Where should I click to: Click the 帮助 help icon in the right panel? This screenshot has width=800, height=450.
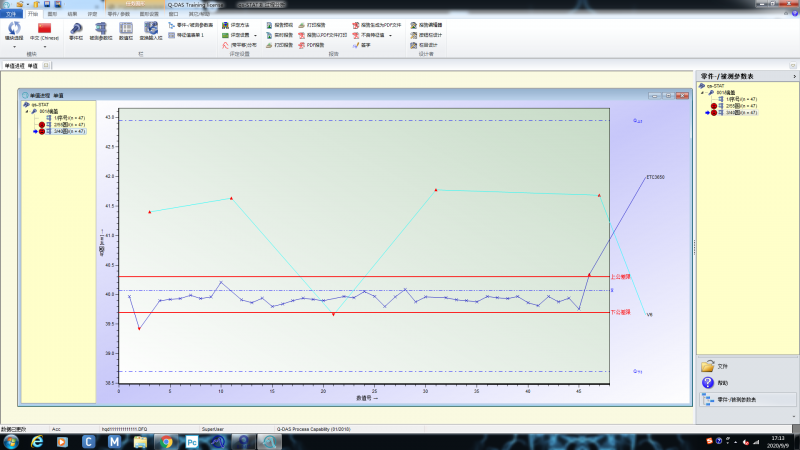(x=708, y=382)
